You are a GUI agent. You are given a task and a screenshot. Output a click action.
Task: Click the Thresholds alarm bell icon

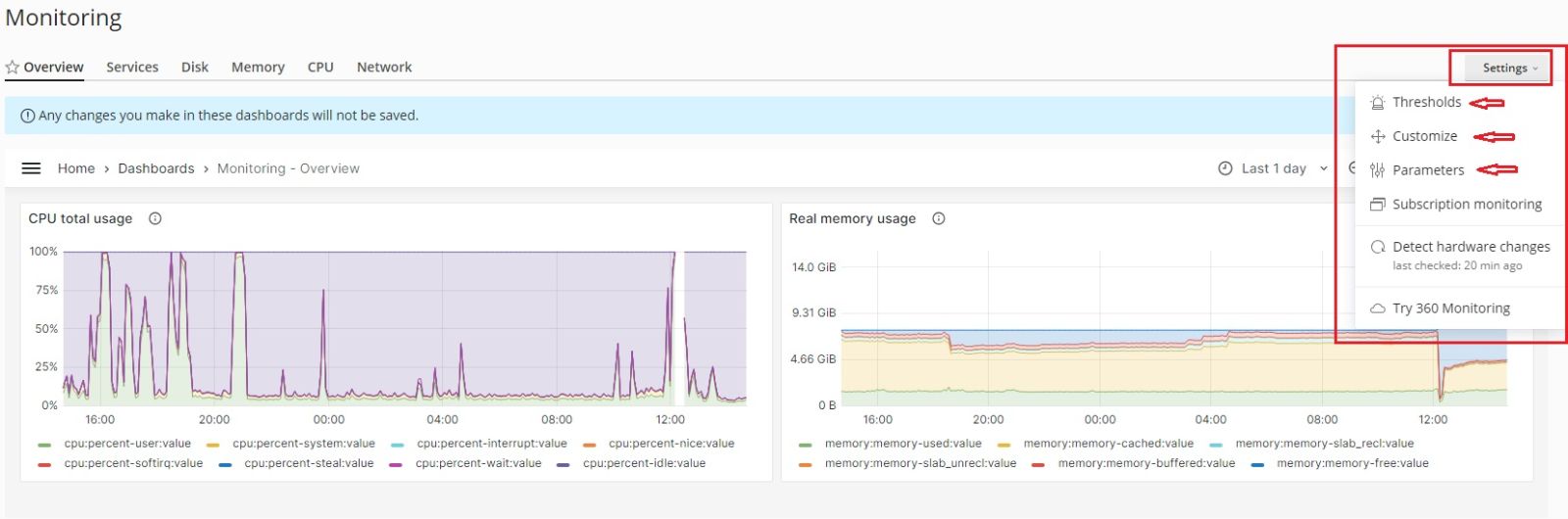click(1377, 103)
